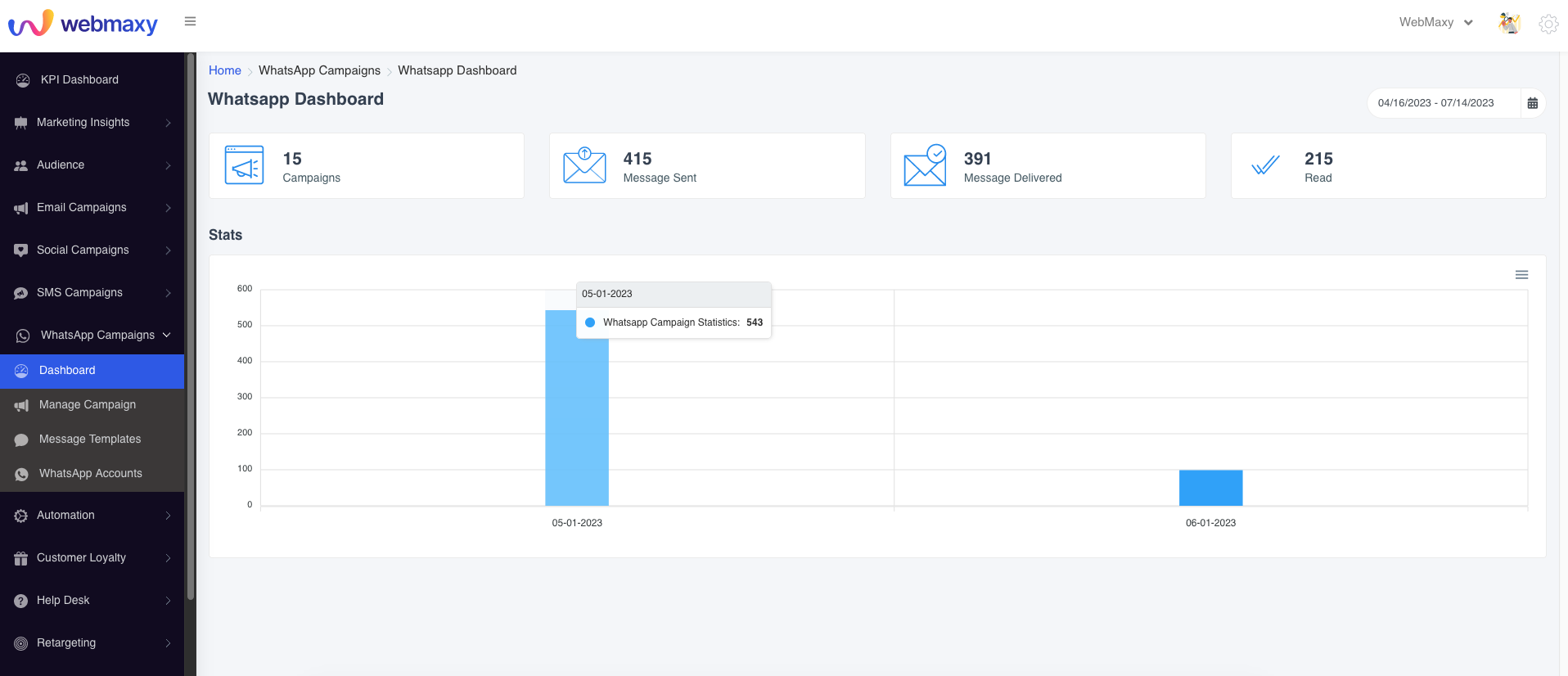Click WhatsApp Campaigns breadcrumb

[x=319, y=70]
